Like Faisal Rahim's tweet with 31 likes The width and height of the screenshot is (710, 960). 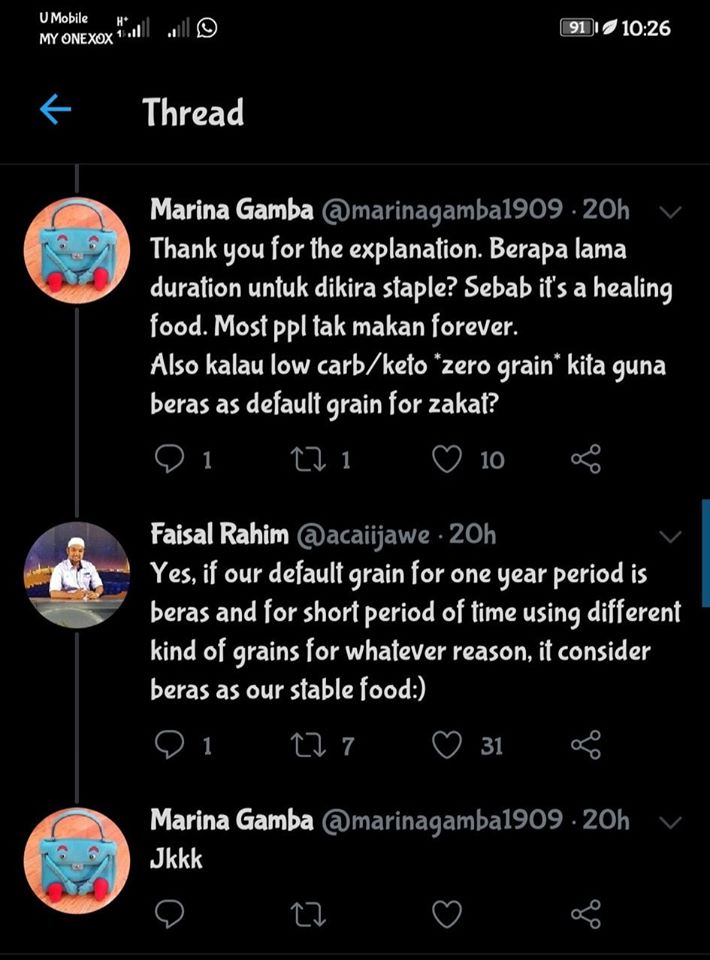pos(448,744)
